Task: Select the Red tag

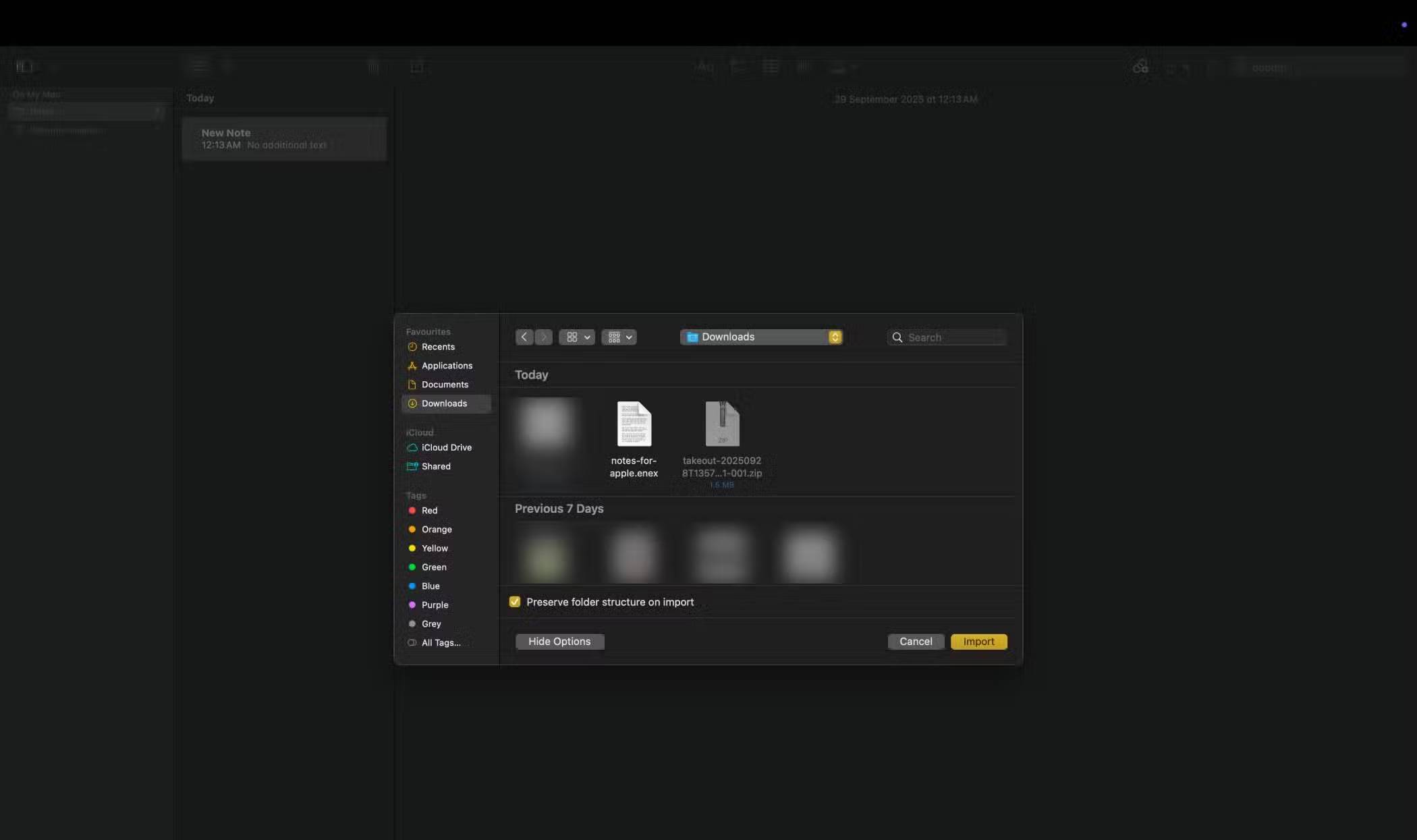Action: (x=429, y=511)
